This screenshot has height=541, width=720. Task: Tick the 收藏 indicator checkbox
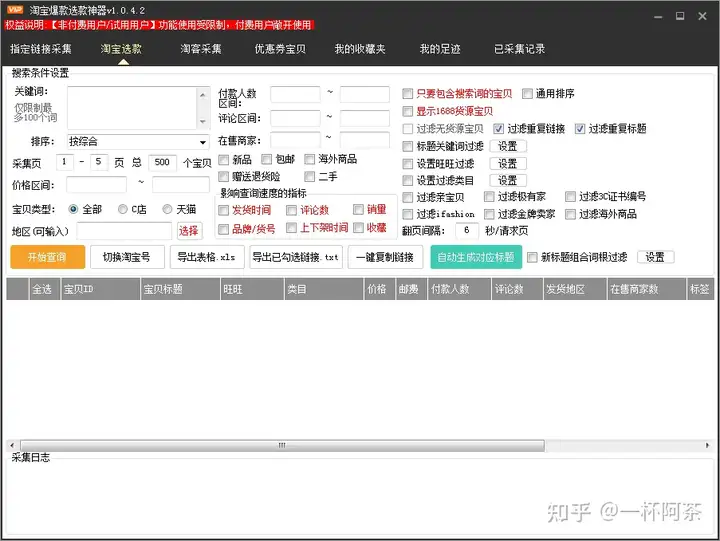coord(359,228)
